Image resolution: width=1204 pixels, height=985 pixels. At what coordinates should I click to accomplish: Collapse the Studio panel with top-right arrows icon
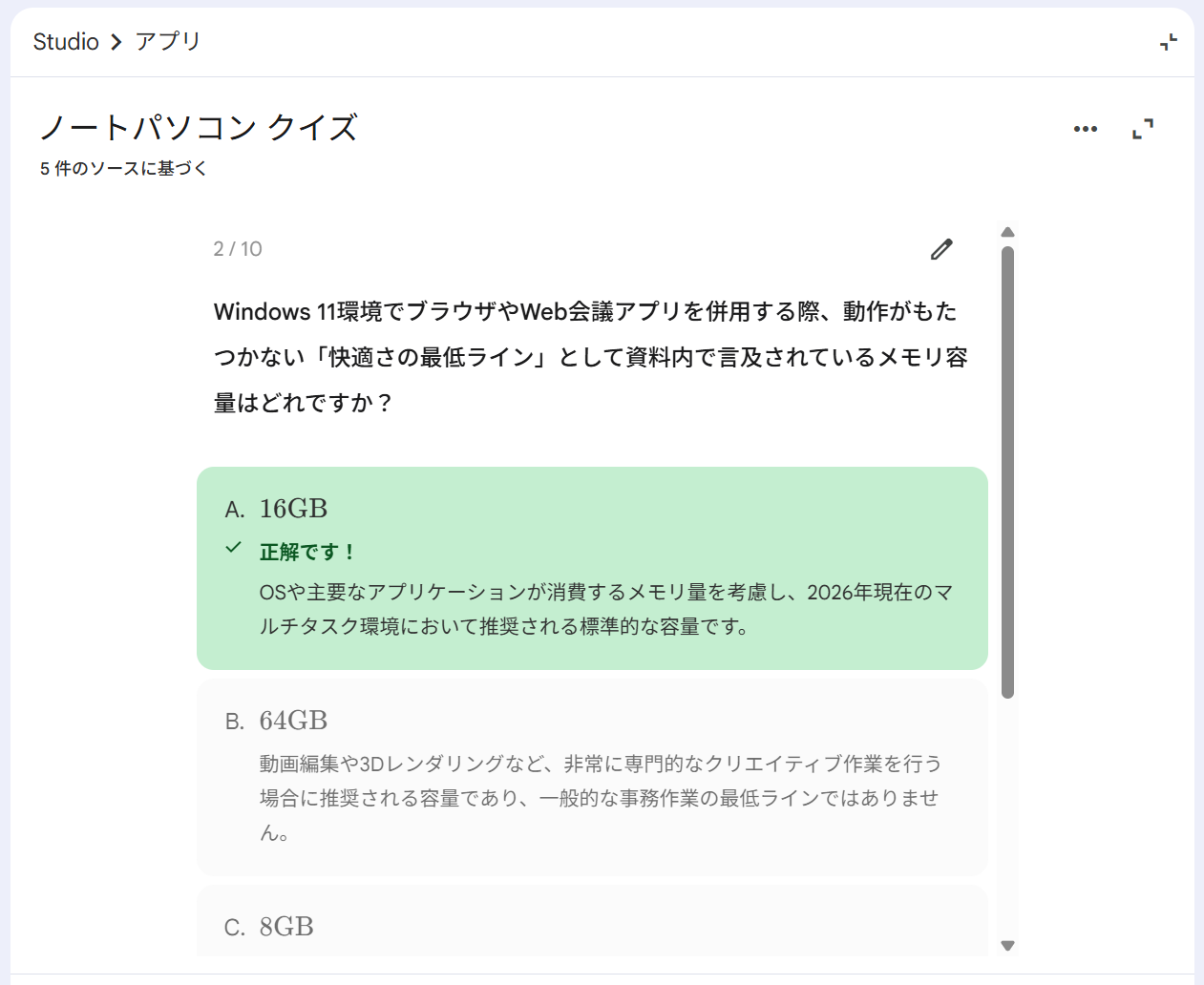click(x=1168, y=42)
